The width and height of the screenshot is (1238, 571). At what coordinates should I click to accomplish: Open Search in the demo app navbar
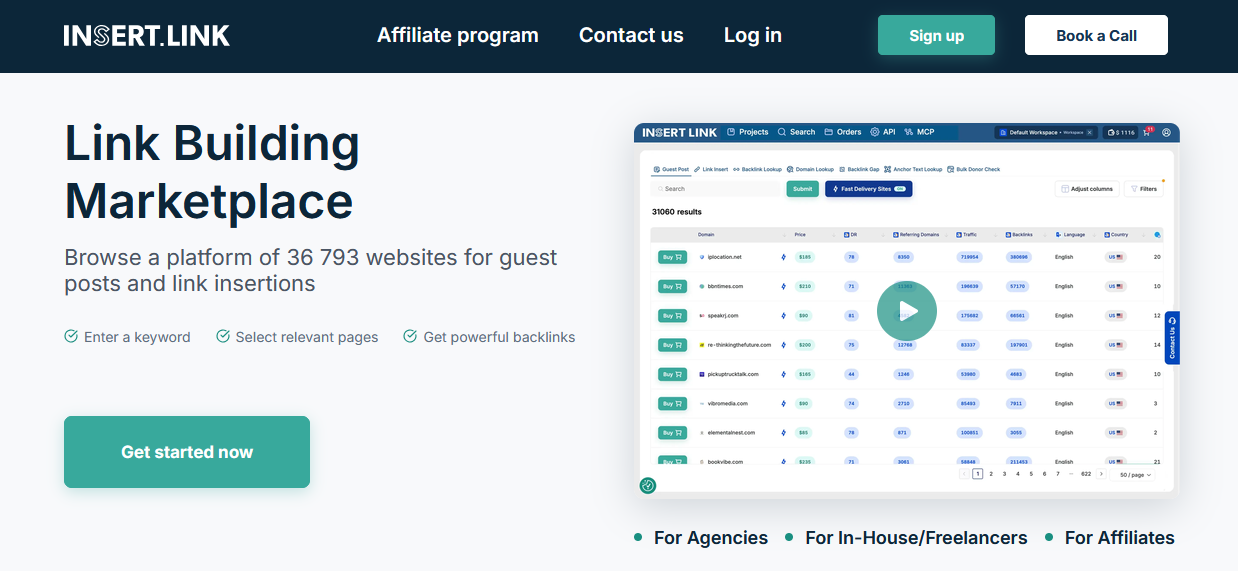pyautogui.click(x=797, y=132)
